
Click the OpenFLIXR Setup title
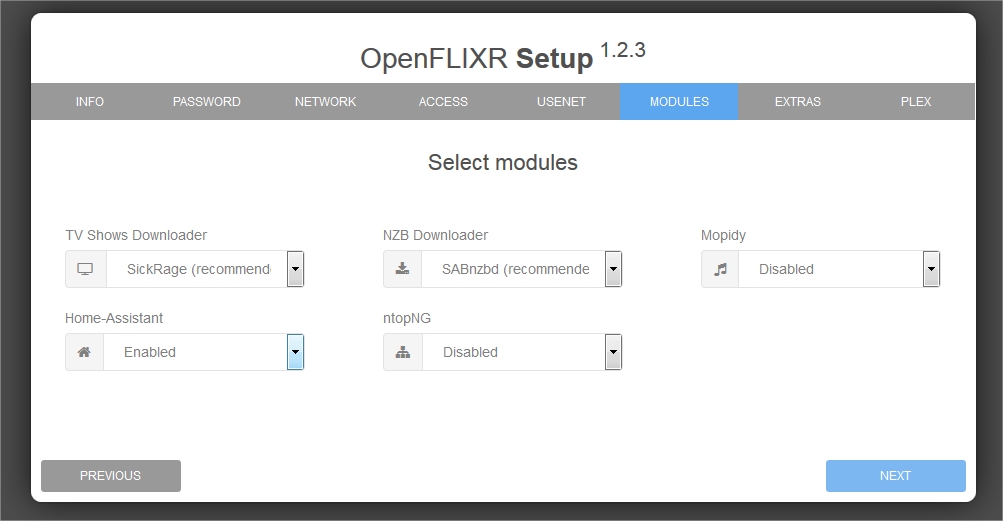coord(477,58)
